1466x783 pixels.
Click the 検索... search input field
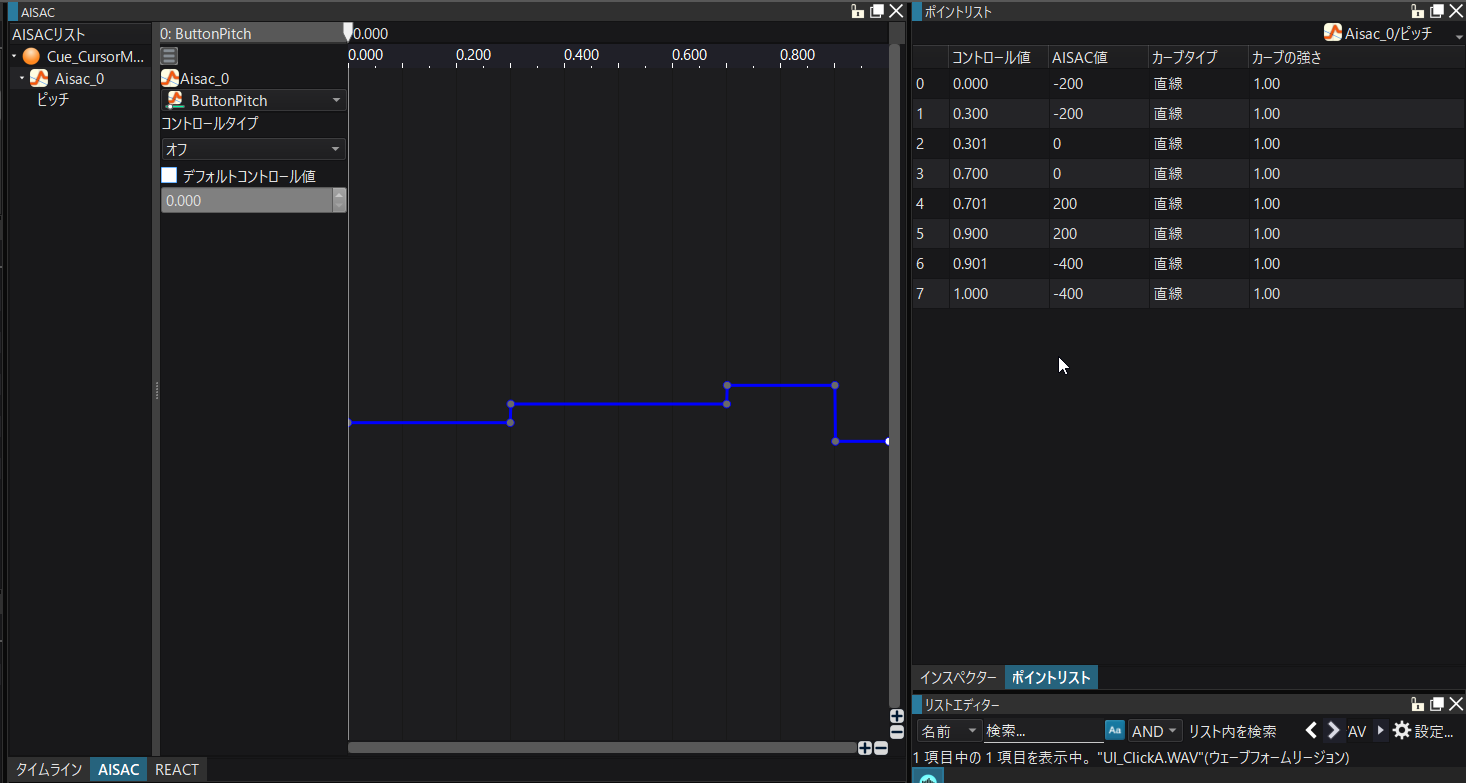1044,731
